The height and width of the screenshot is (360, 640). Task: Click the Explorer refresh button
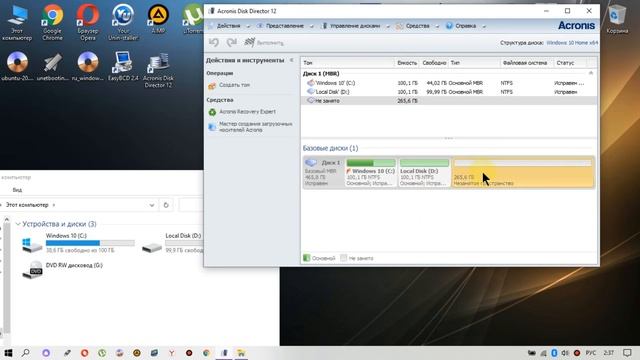[x=166, y=205]
